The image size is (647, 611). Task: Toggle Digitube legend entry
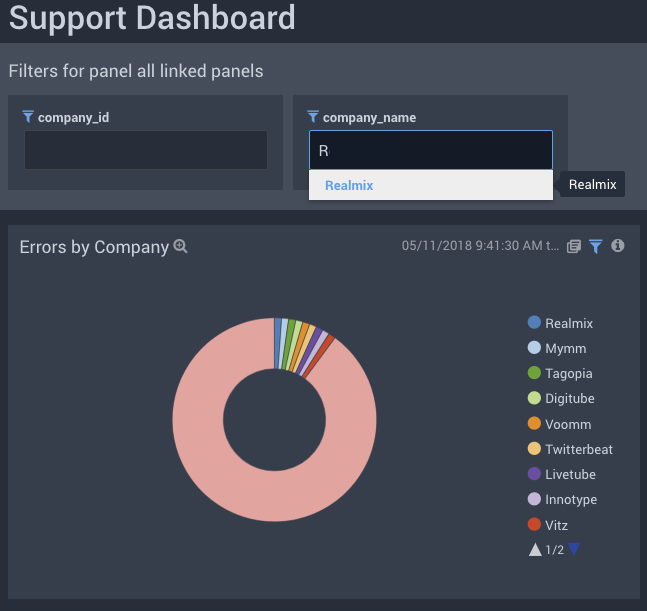[x=561, y=399]
